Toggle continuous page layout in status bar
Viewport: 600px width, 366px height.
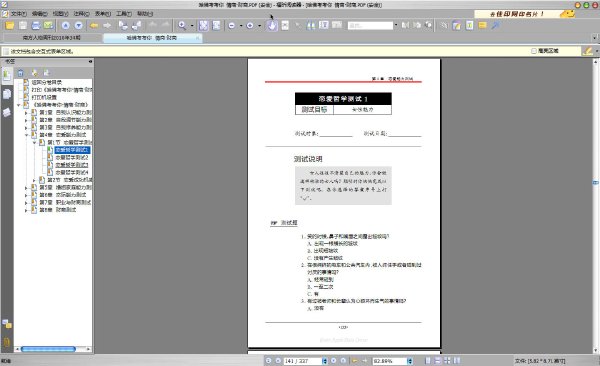coord(438,361)
